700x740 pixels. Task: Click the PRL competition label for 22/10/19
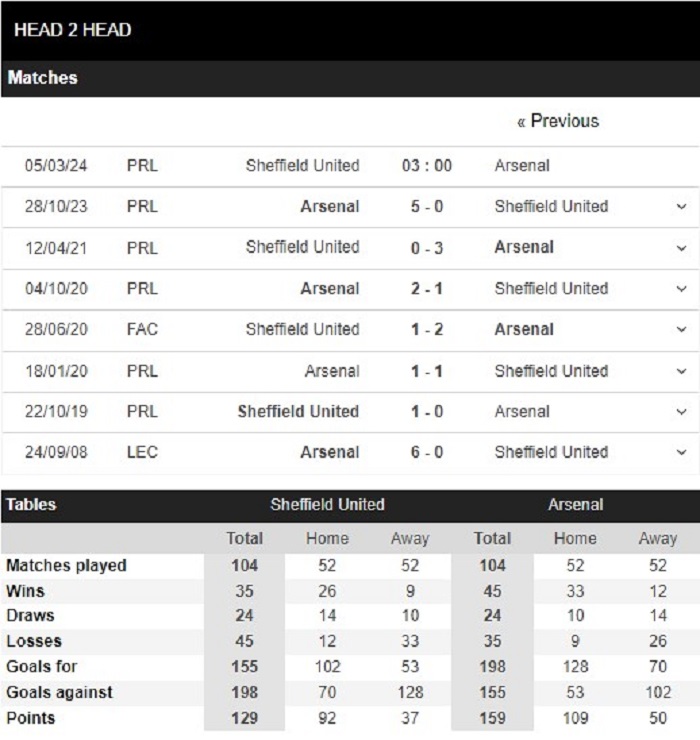pyautogui.click(x=142, y=412)
